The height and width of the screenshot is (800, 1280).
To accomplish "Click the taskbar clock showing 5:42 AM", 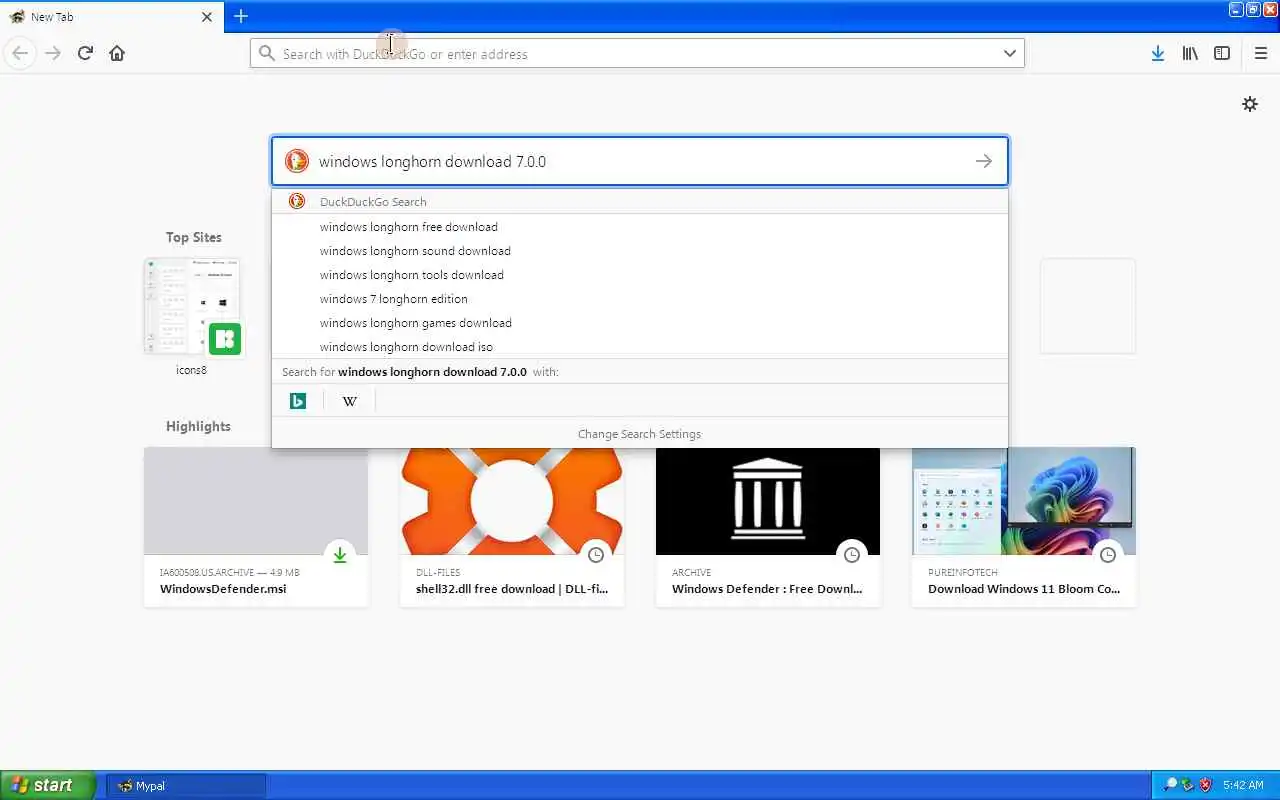I will (1243, 786).
